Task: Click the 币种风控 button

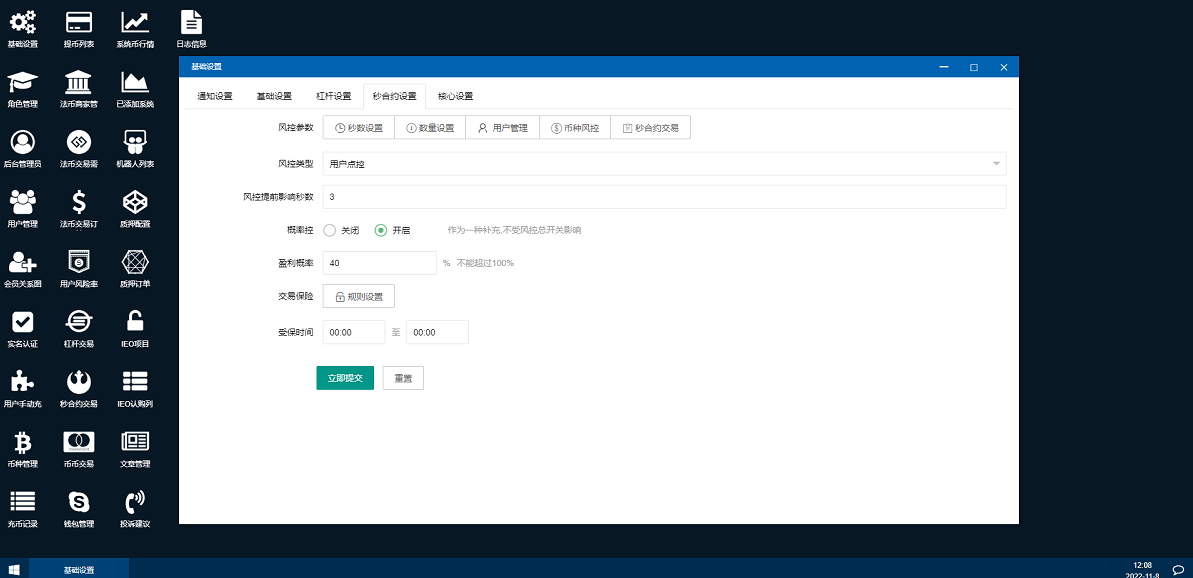Action: tap(575, 128)
